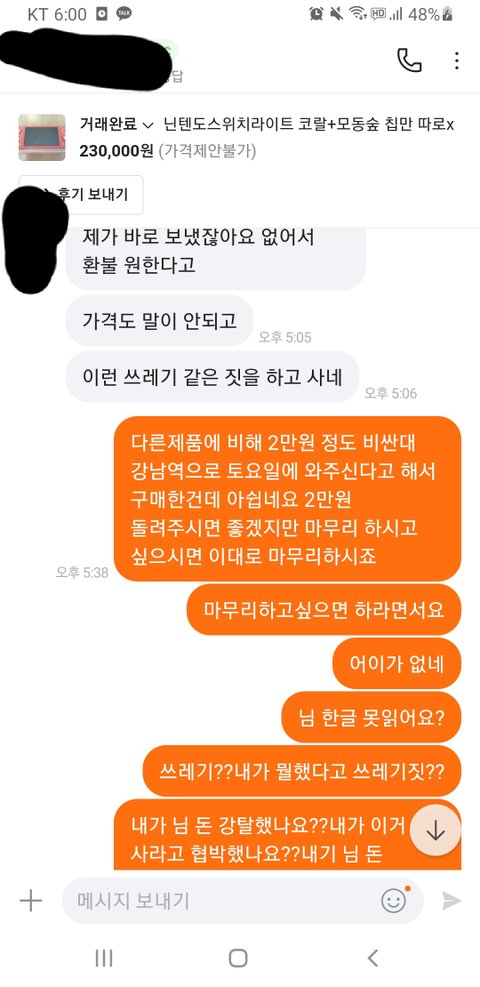Open the three-dot overflow menu
The image size is (480, 987).
[x=457, y=60]
